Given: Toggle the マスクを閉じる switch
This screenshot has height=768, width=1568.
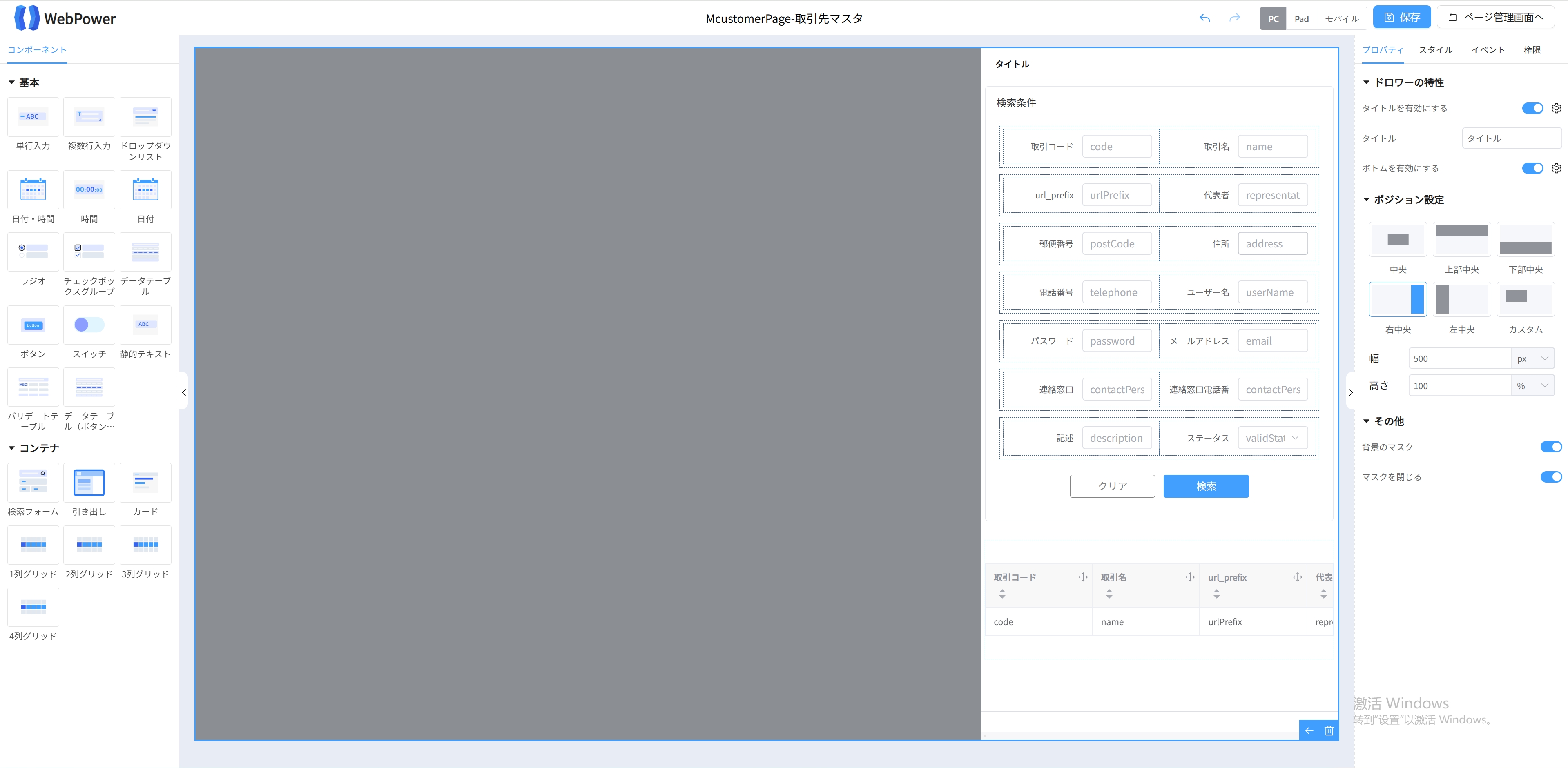Looking at the screenshot, I should click(x=1551, y=477).
